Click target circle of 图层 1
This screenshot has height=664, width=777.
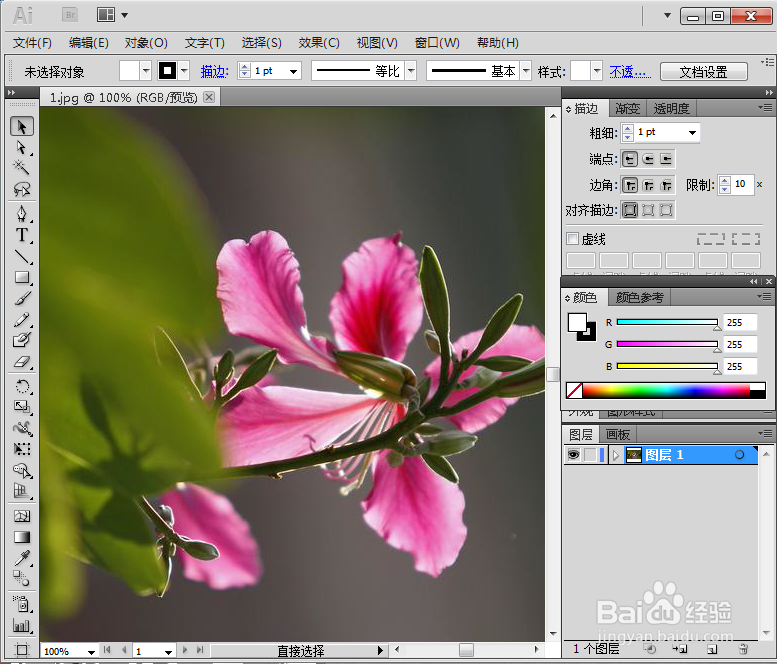point(739,454)
